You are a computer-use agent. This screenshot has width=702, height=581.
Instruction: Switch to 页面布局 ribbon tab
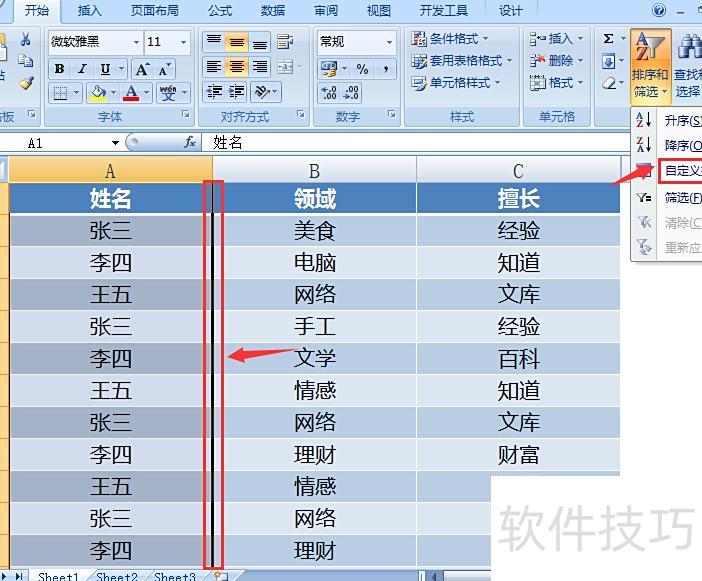(x=155, y=10)
